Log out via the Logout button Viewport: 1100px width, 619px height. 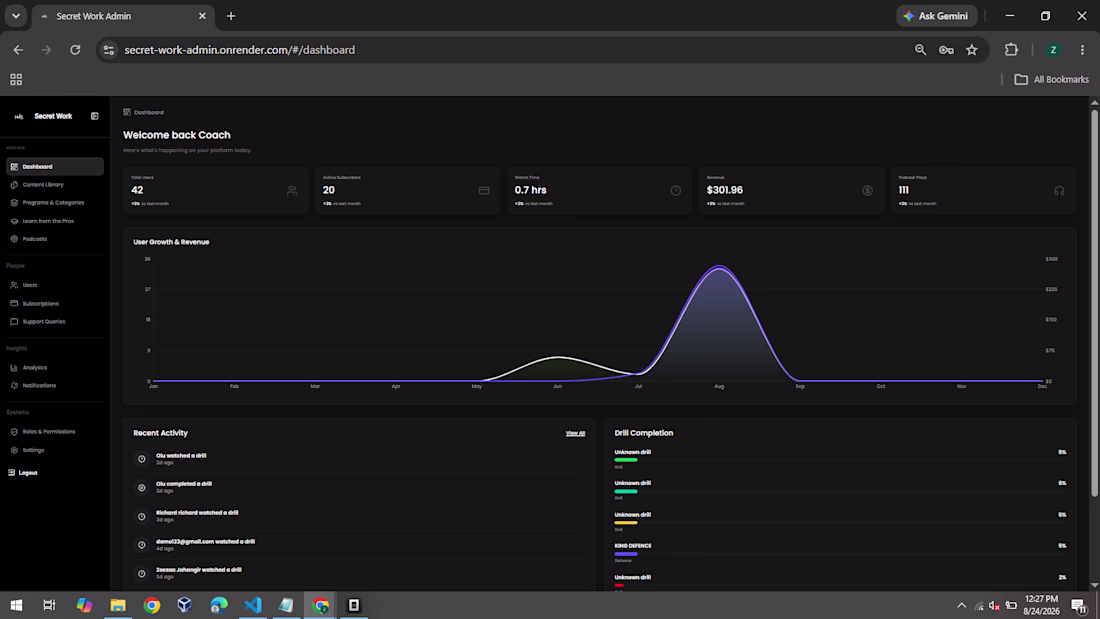click(x=23, y=473)
